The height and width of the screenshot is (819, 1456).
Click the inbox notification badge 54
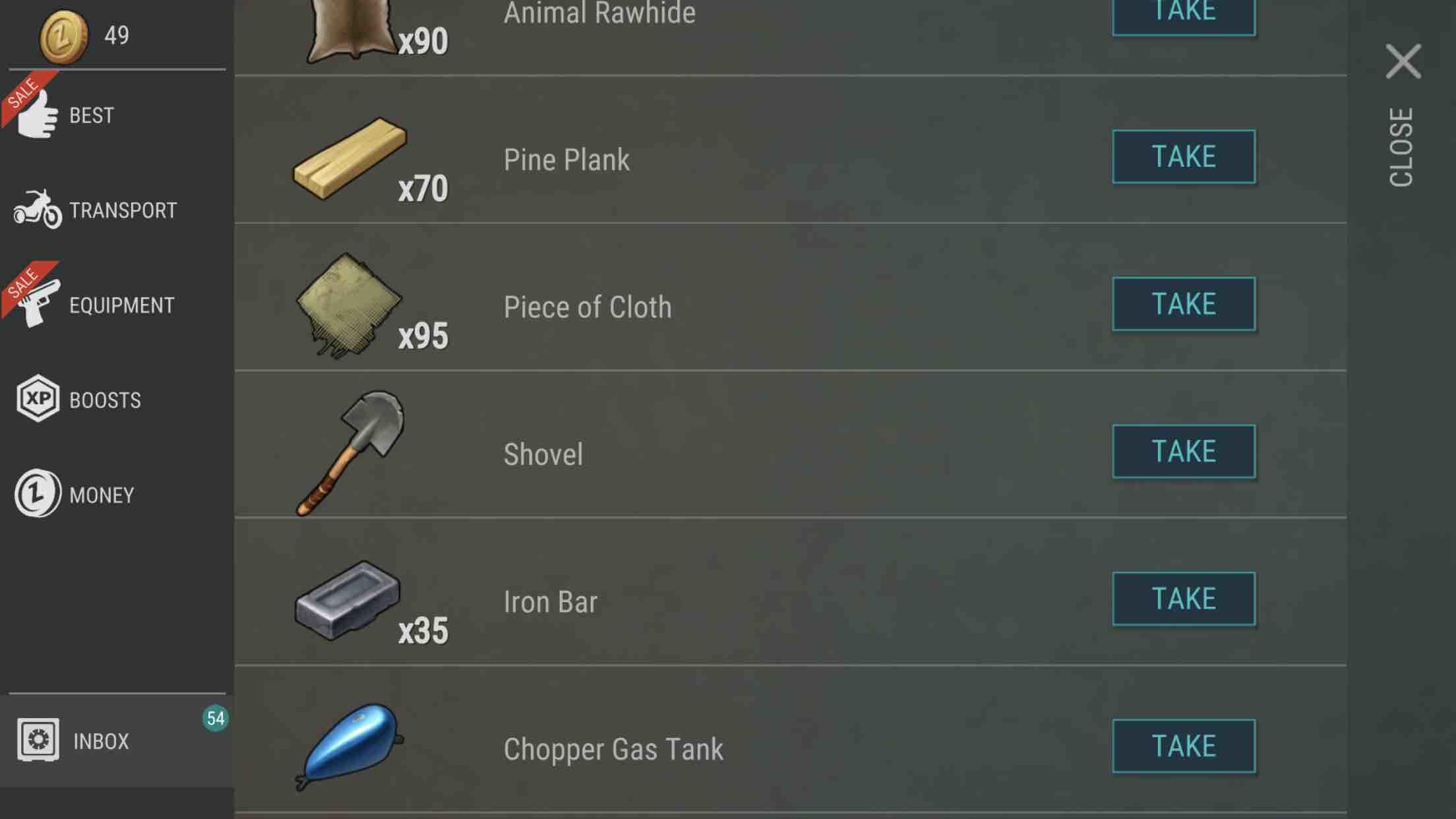[216, 718]
